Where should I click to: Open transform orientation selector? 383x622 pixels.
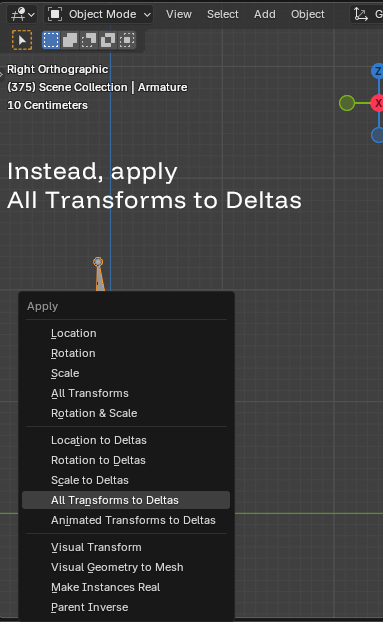pyautogui.click(x=367, y=14)
